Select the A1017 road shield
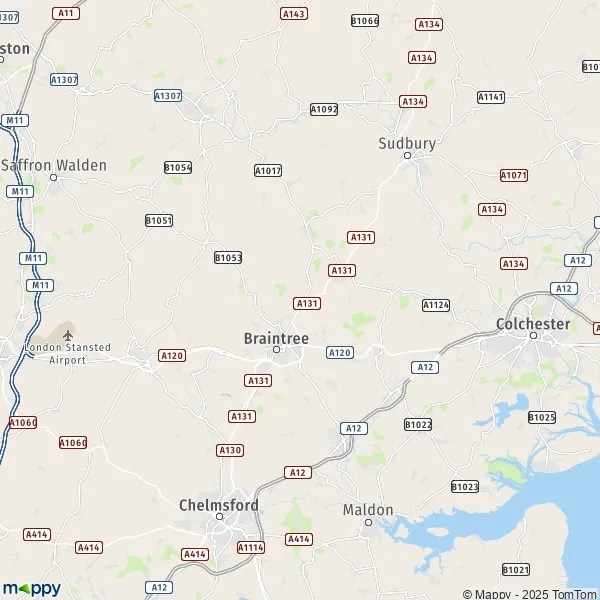This screenshot has height=600, width=600. [x=268, y=171]
